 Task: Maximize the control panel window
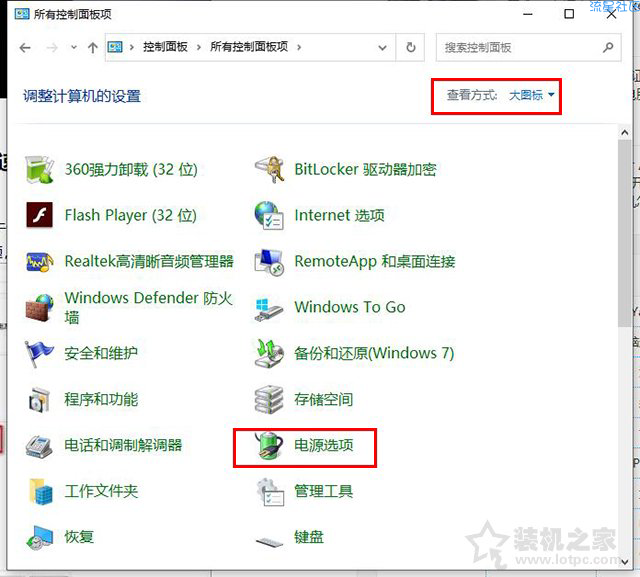[x=569, y=14]
